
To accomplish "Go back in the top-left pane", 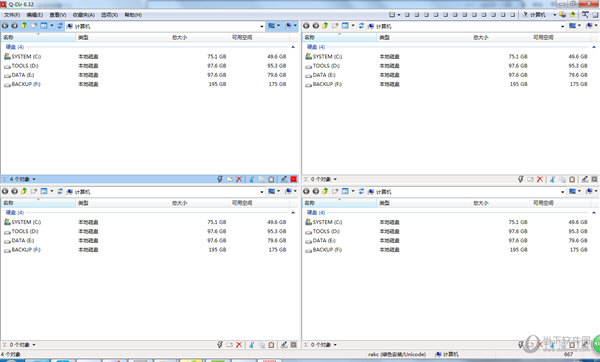I will click(x=5, y=26).
